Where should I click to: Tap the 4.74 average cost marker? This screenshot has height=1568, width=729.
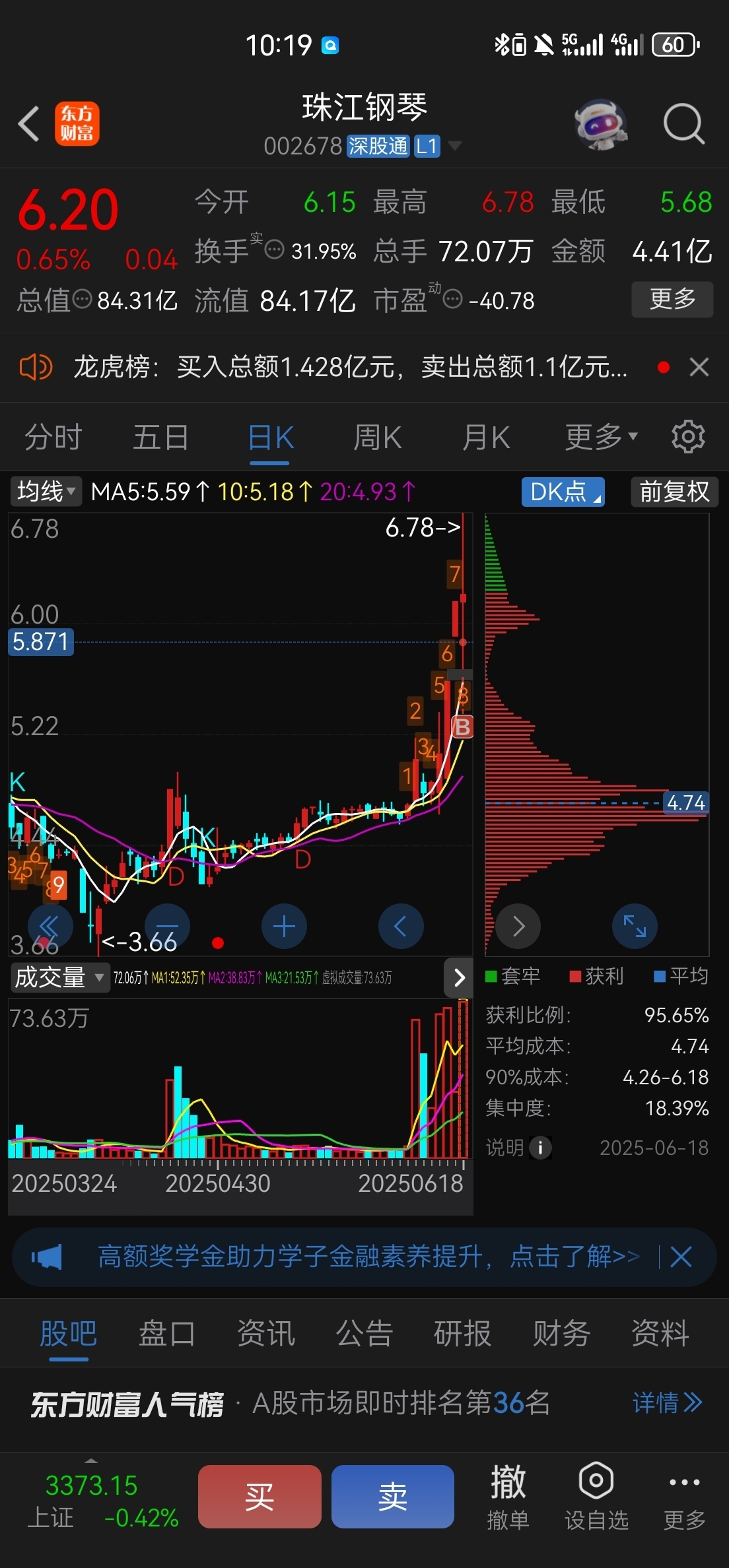point(686,802)
